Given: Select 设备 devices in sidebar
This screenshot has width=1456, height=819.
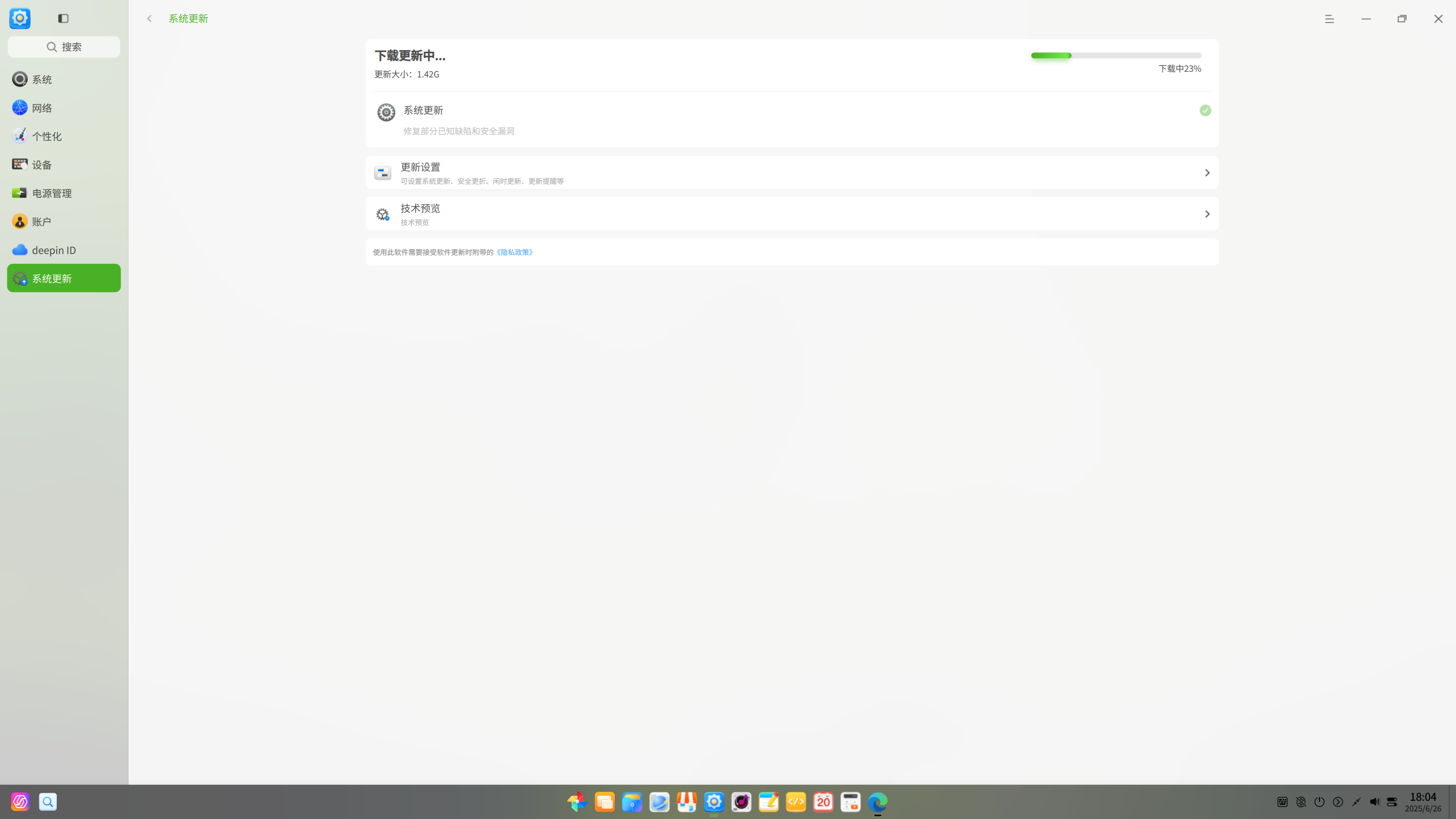Looking at the screenshot, I should (64, 164).
